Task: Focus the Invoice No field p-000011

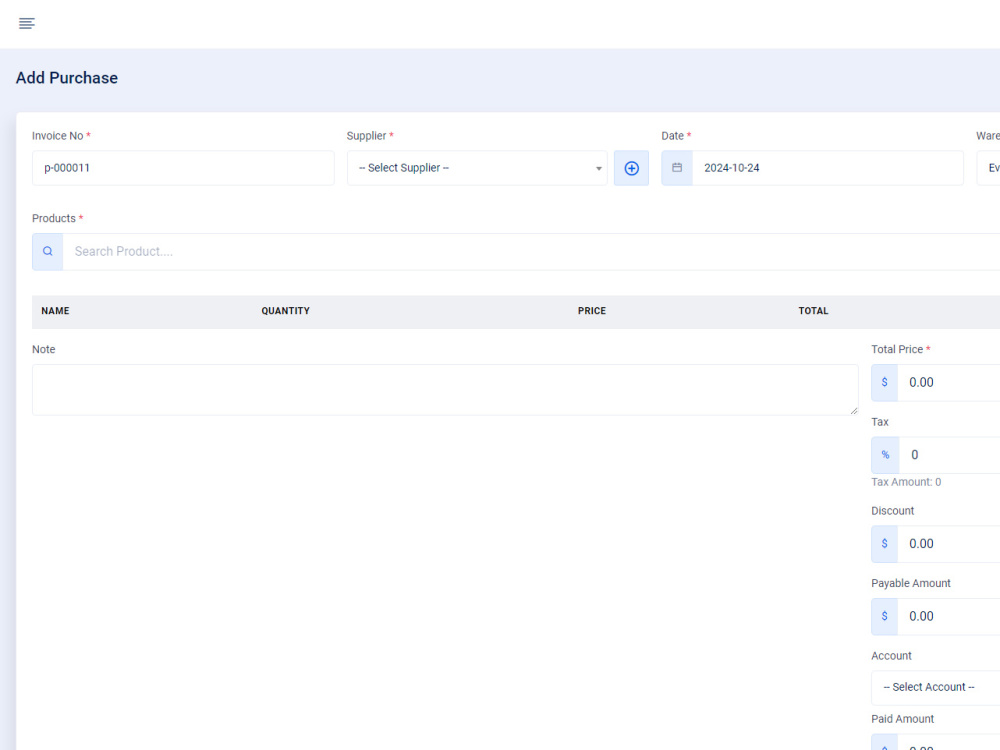Action: click(183, 168)
